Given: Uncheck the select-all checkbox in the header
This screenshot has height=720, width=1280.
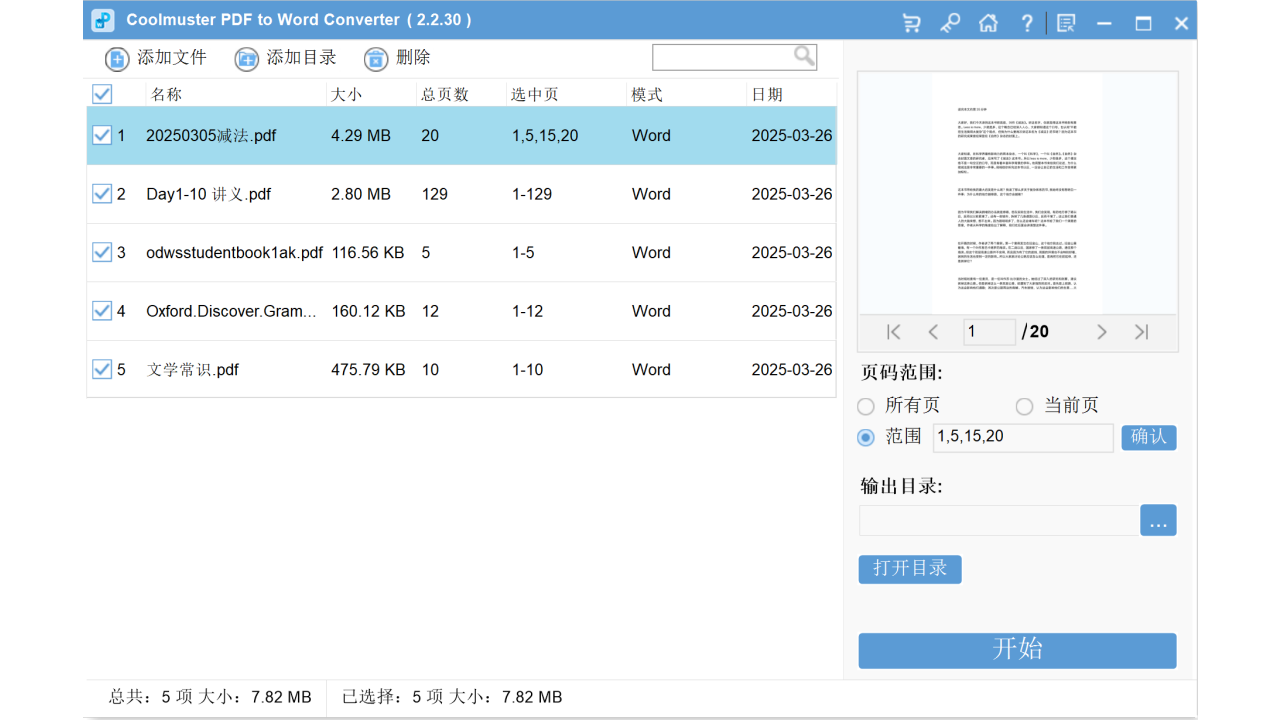Looking at the screenshot, I should point(101,93).
